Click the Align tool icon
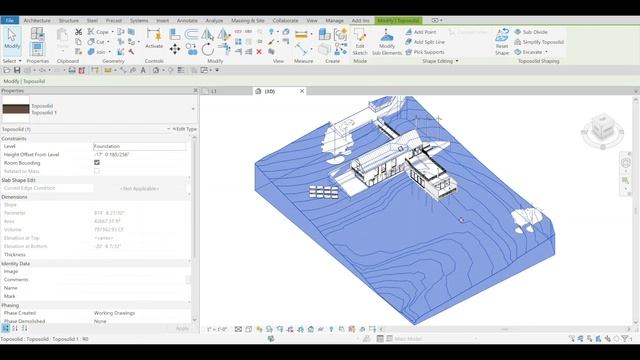 pos(175,34)
